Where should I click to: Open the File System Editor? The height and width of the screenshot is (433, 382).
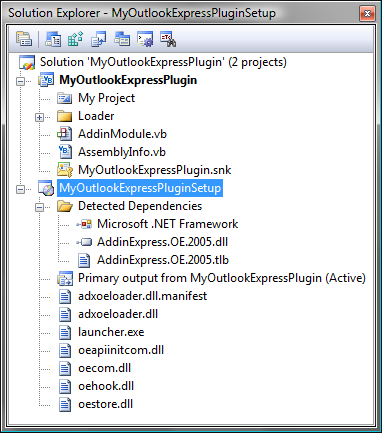(53, 40)
